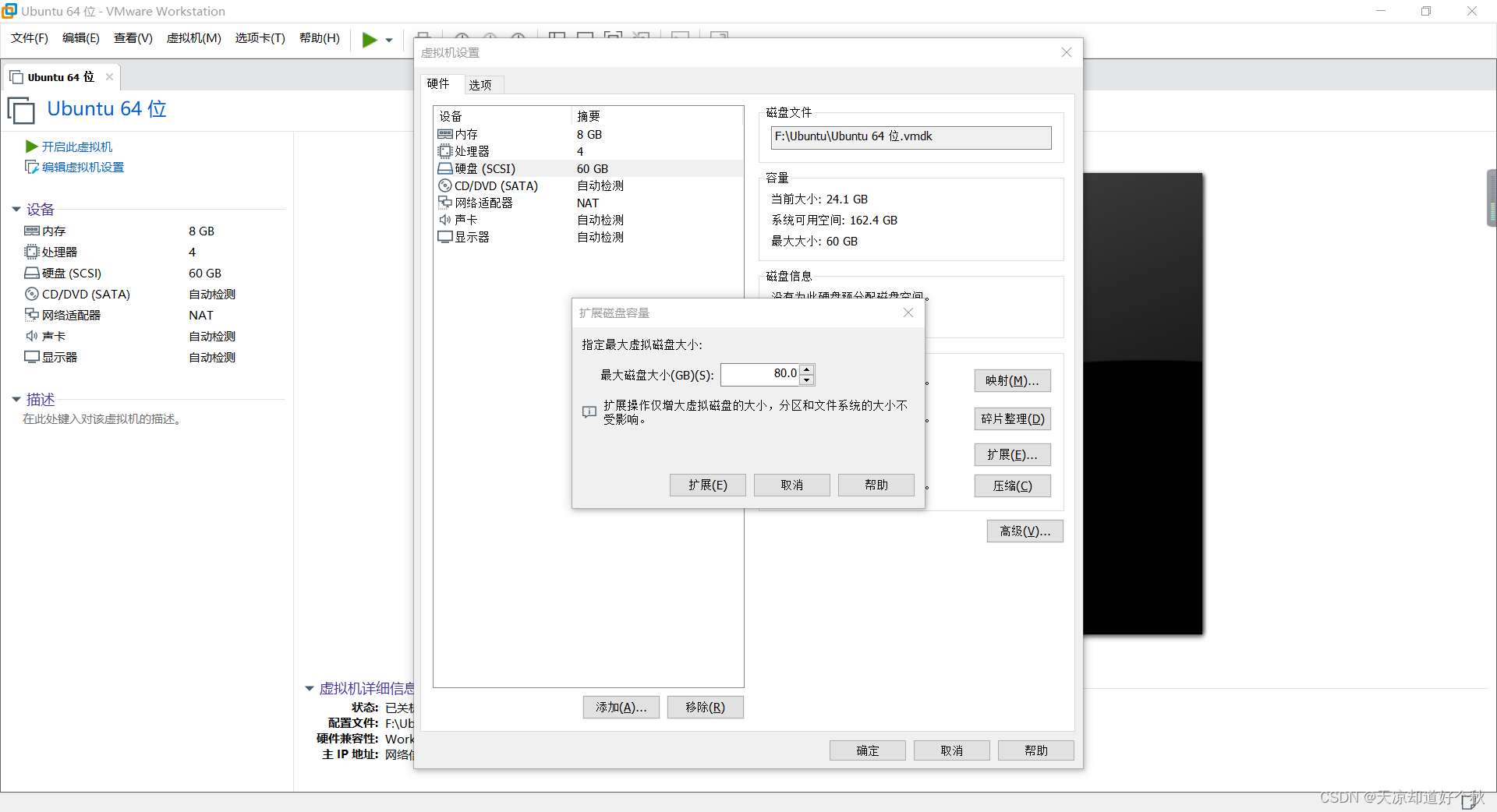Click the edit icon beside 编辑虚拟机设置
1497x812 pixels.
pyautogui.click(x=32, y=167)
